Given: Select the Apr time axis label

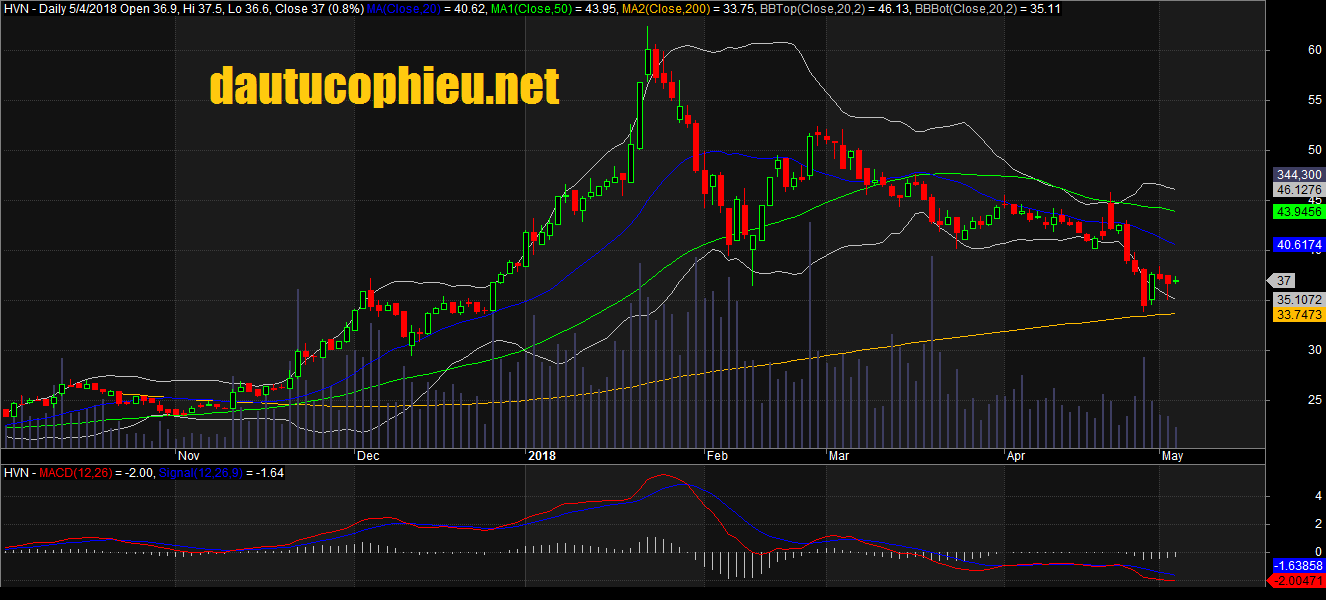Looking at the screenshot, I should coord(1016,455).
